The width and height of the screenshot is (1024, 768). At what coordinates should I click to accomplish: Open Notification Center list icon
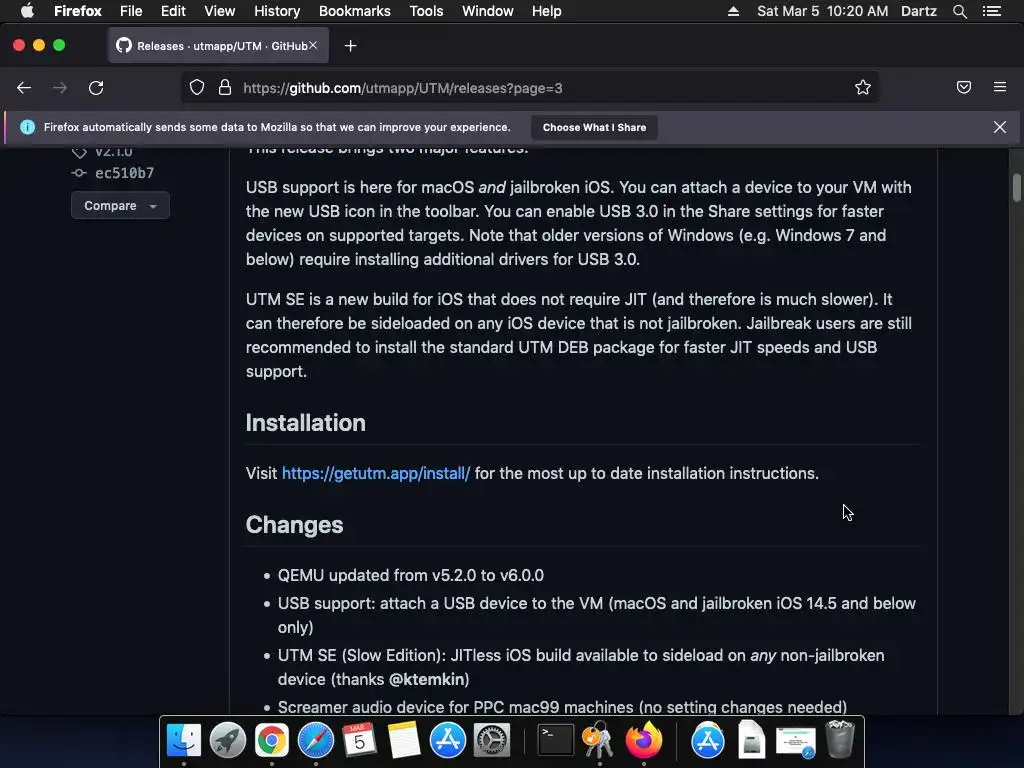coord(992,11)
